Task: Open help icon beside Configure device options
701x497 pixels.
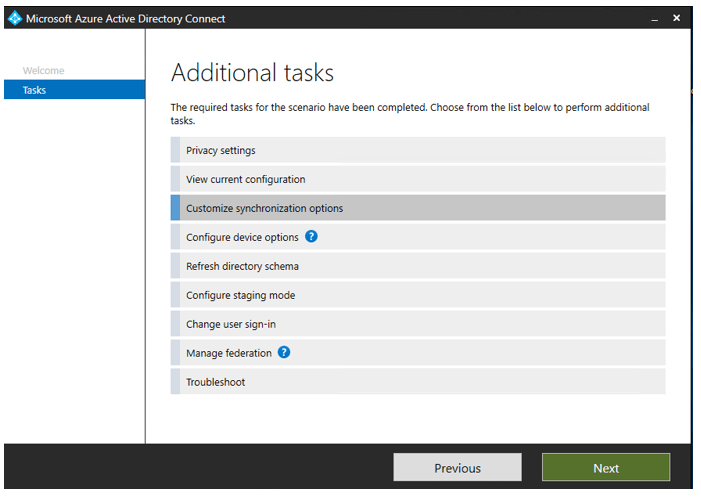Action: pyautogui.click(x=311, y=237)
